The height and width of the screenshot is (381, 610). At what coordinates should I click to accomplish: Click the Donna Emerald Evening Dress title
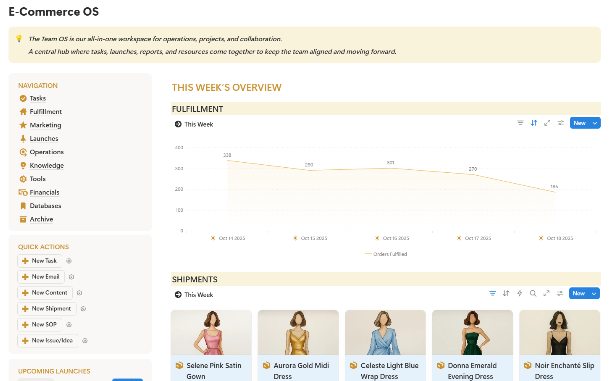point(472,371)
